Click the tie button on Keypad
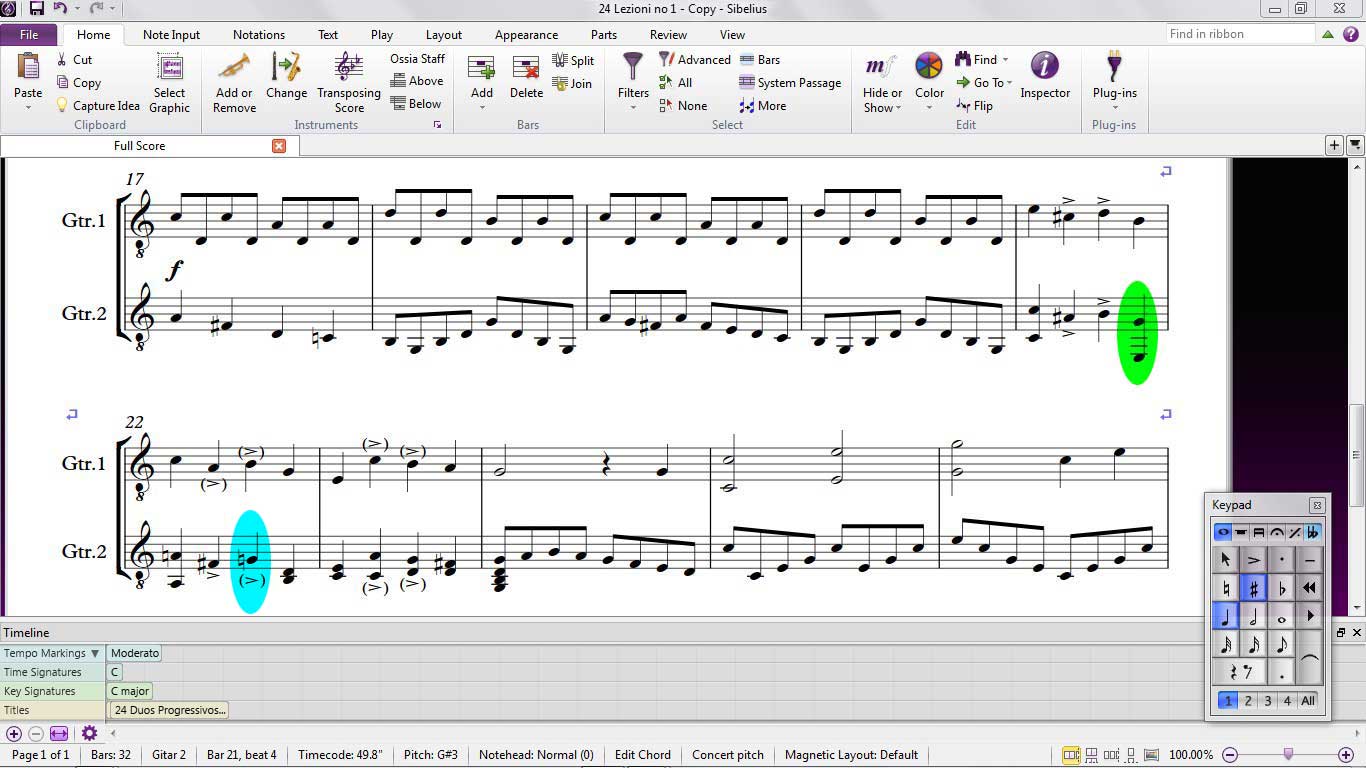Viewport: 1366px width, 768px height. pos(1309,658)
